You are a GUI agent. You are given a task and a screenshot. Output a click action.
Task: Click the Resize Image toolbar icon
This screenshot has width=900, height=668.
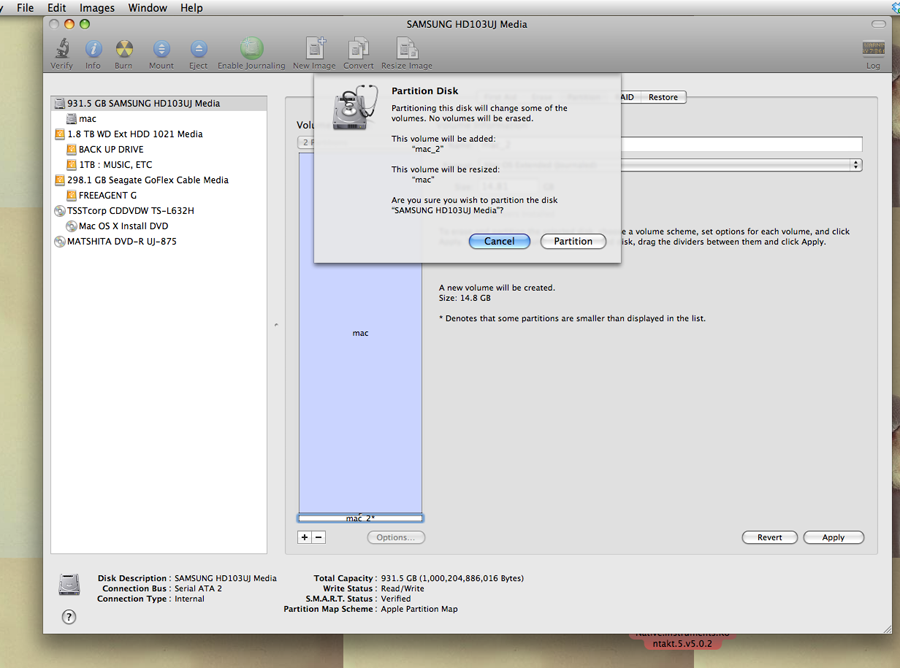pyautogui.click(x=407, y=48)
